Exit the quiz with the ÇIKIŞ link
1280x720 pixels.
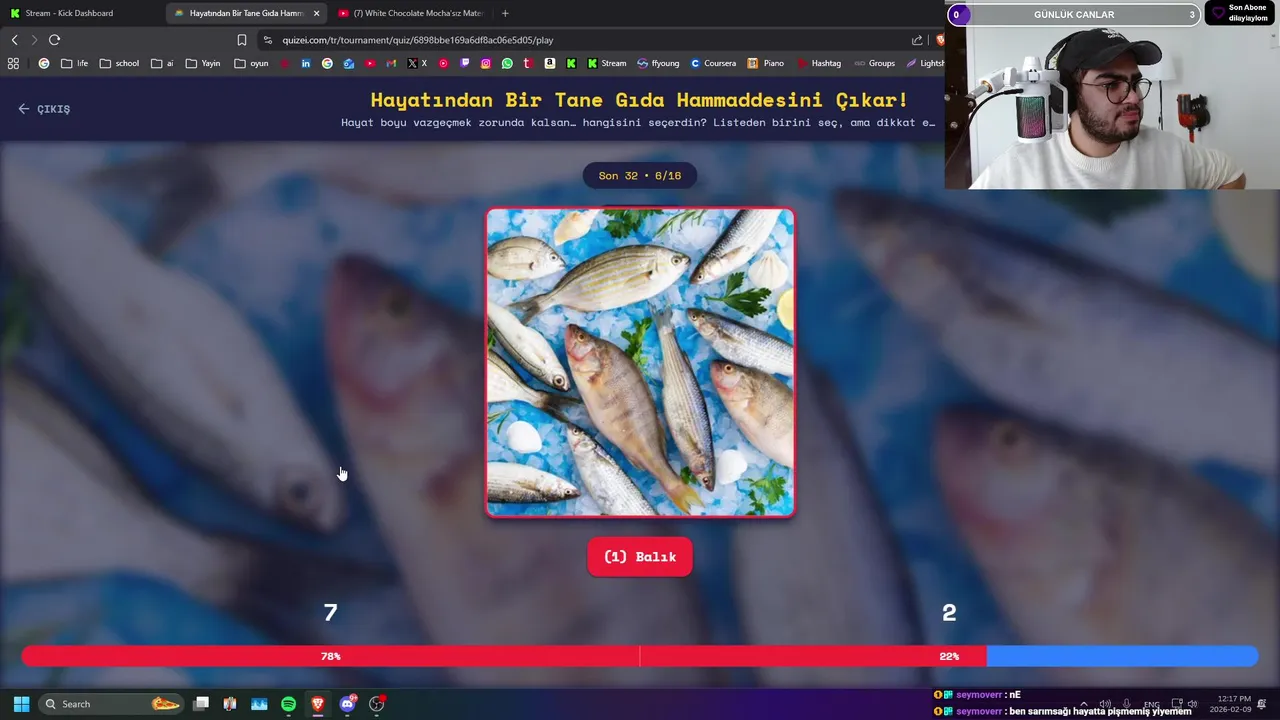(x=44, y=109)
